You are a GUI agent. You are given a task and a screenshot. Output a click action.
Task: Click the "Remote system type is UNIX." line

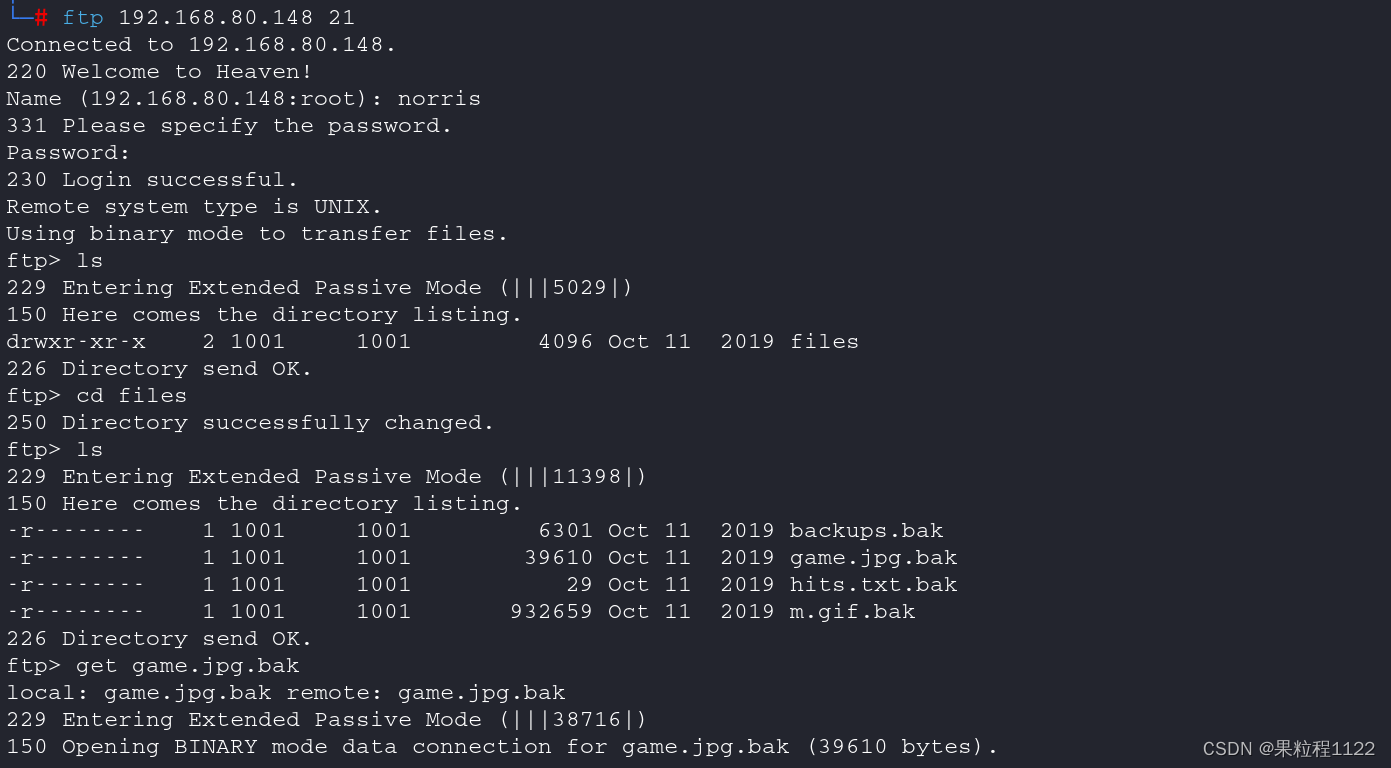point(194,207)
